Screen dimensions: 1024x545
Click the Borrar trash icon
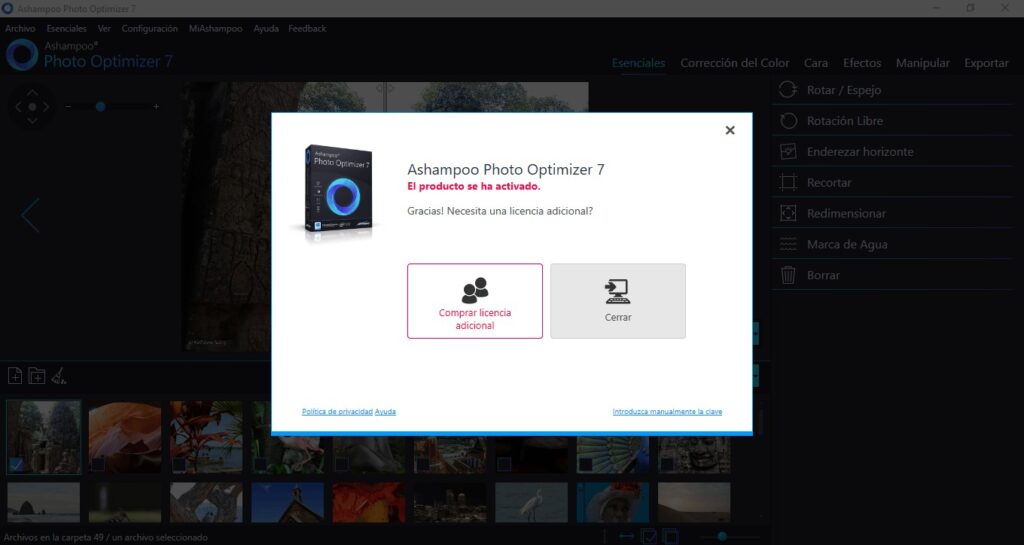788,275
